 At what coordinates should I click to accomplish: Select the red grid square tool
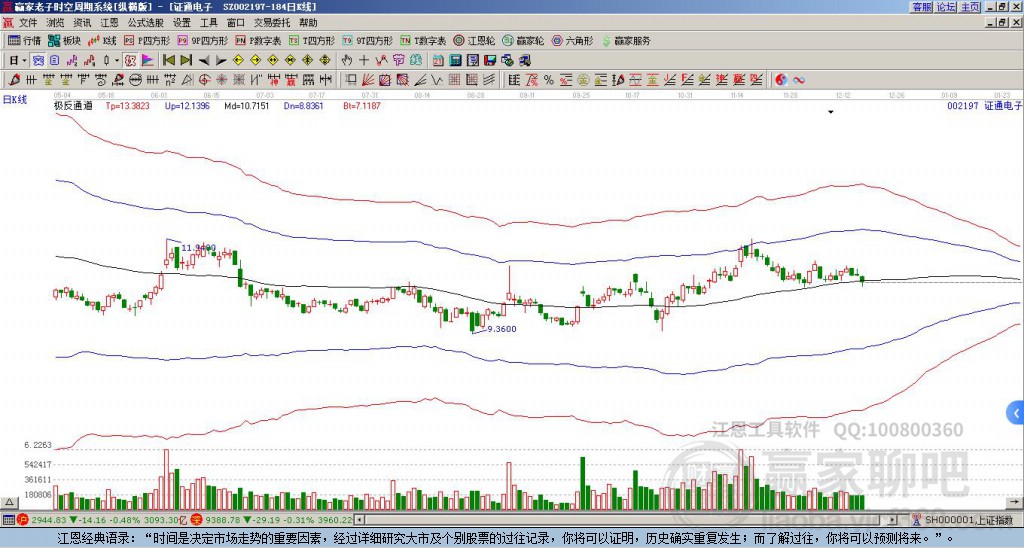[x=454, y=80]
